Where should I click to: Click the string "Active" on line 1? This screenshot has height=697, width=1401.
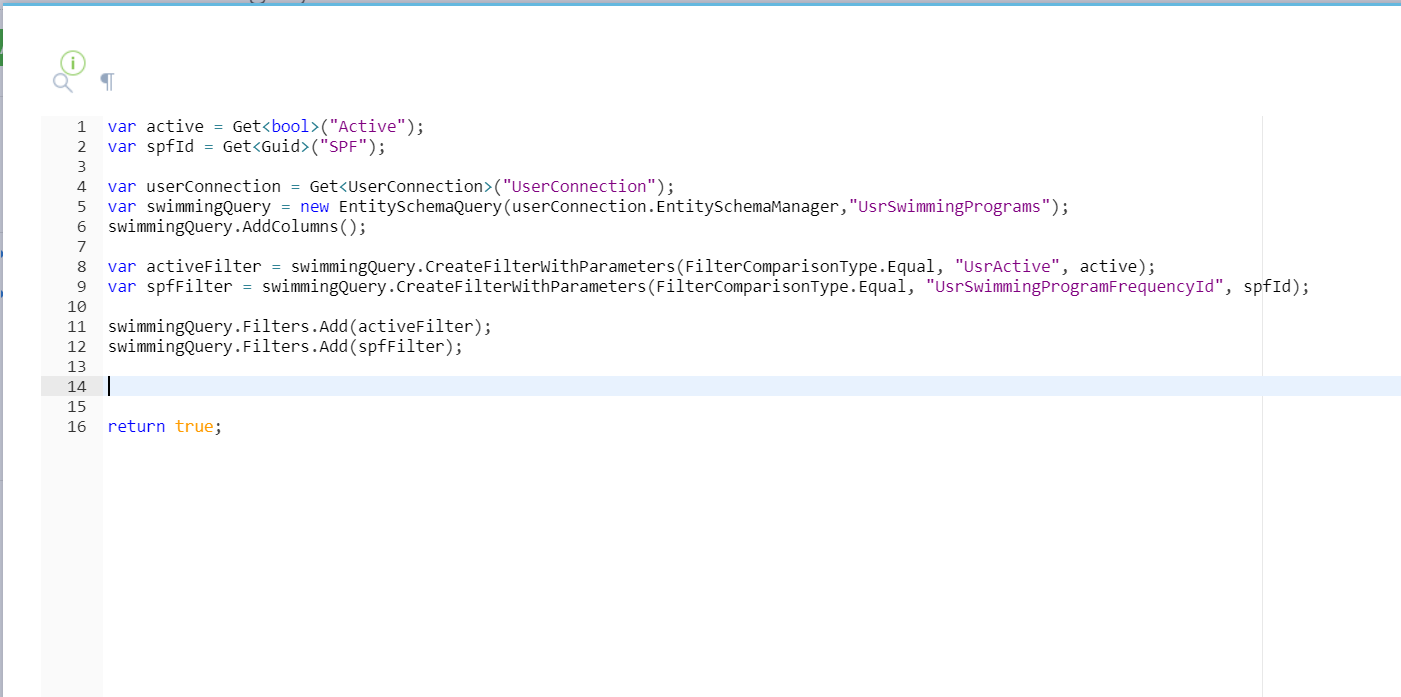point(368,126)
